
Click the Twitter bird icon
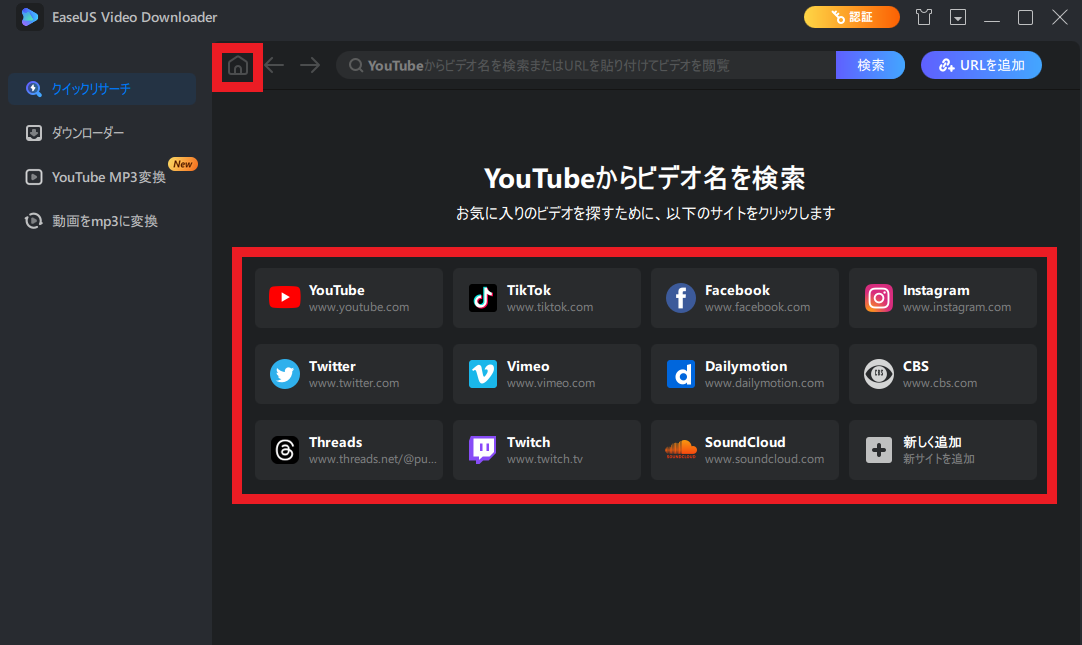(x=284, y=374)
